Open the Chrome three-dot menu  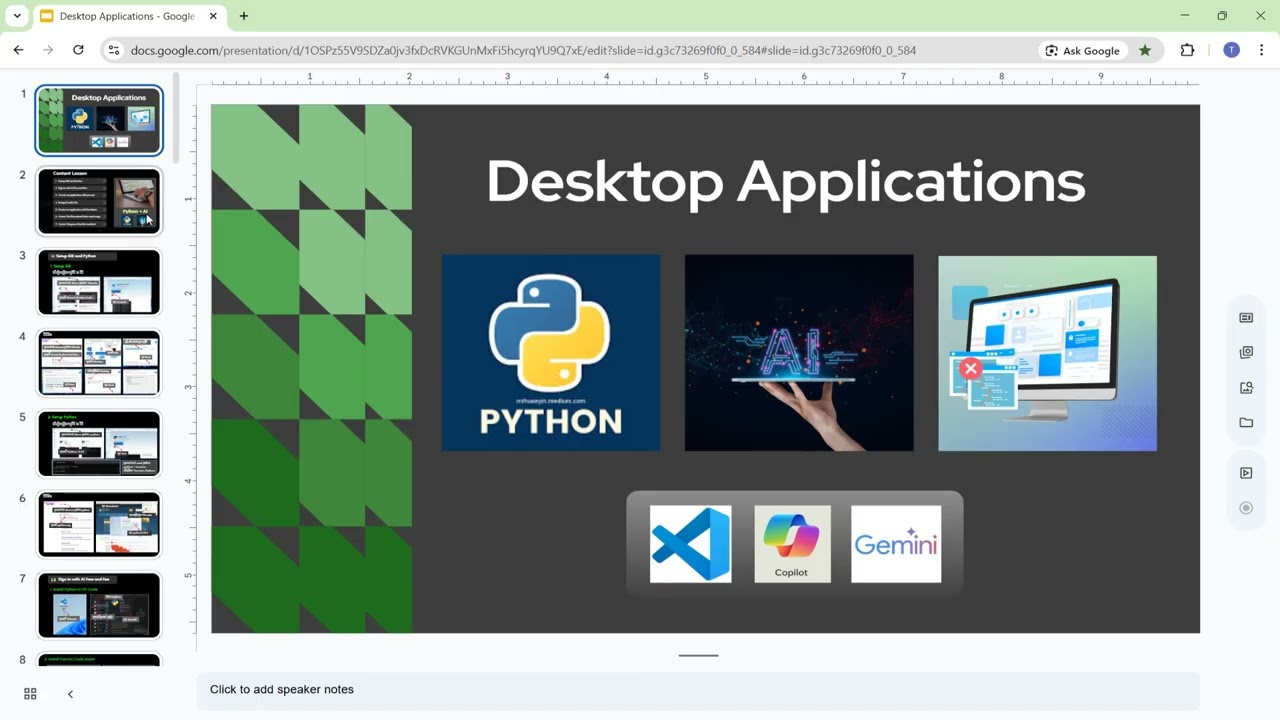pyautogui.click(x=1262, y=50)
